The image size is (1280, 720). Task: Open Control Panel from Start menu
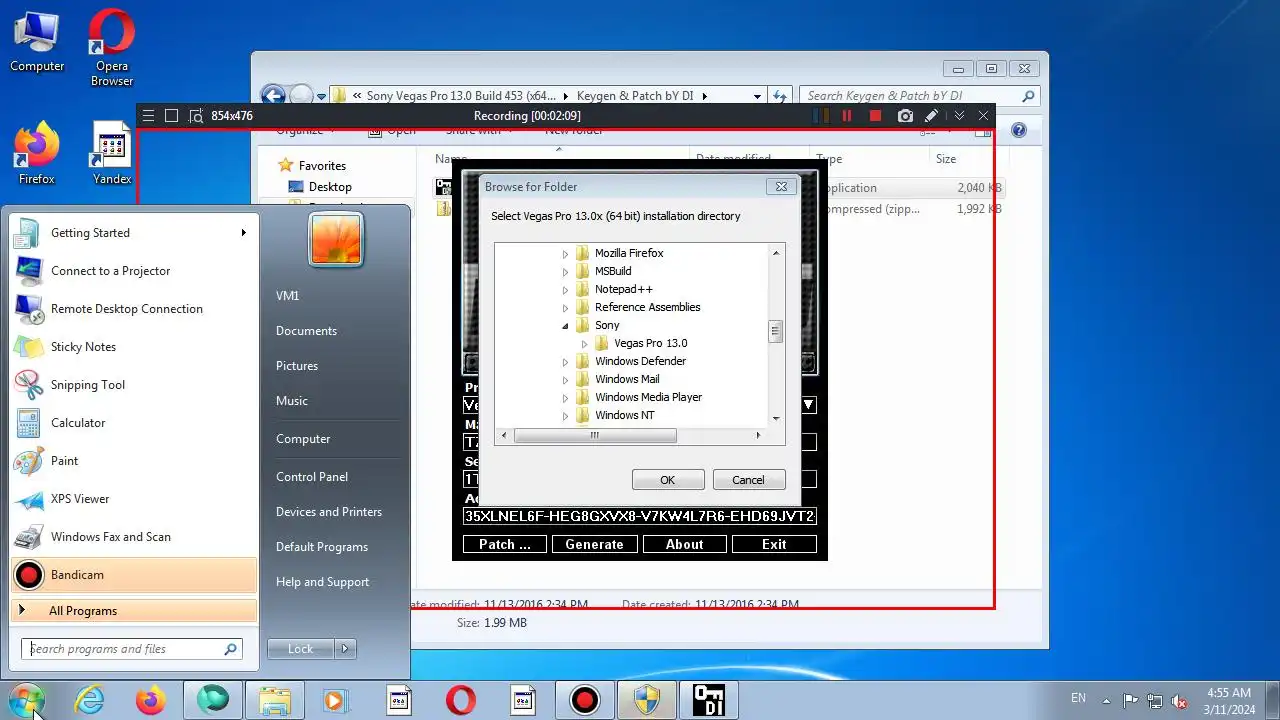(x=312, y=477)
